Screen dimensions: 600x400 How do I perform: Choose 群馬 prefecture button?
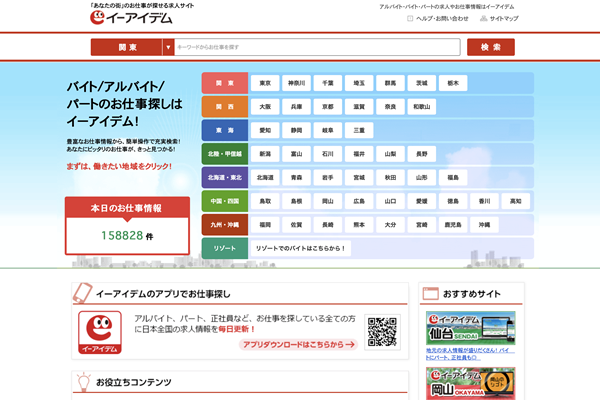coord(390,83)
